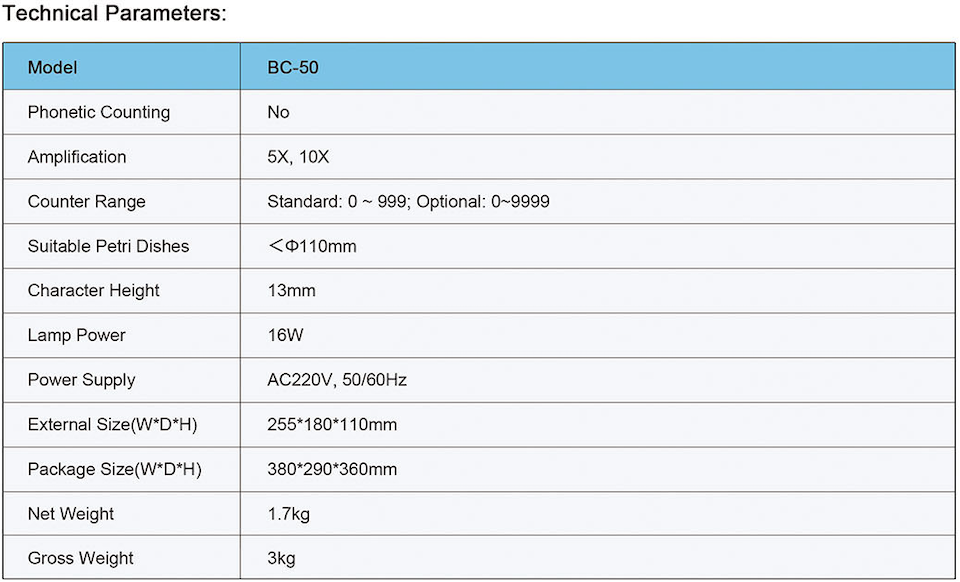Select the 'Suitable Petri Dishes' label

[108, 246]
